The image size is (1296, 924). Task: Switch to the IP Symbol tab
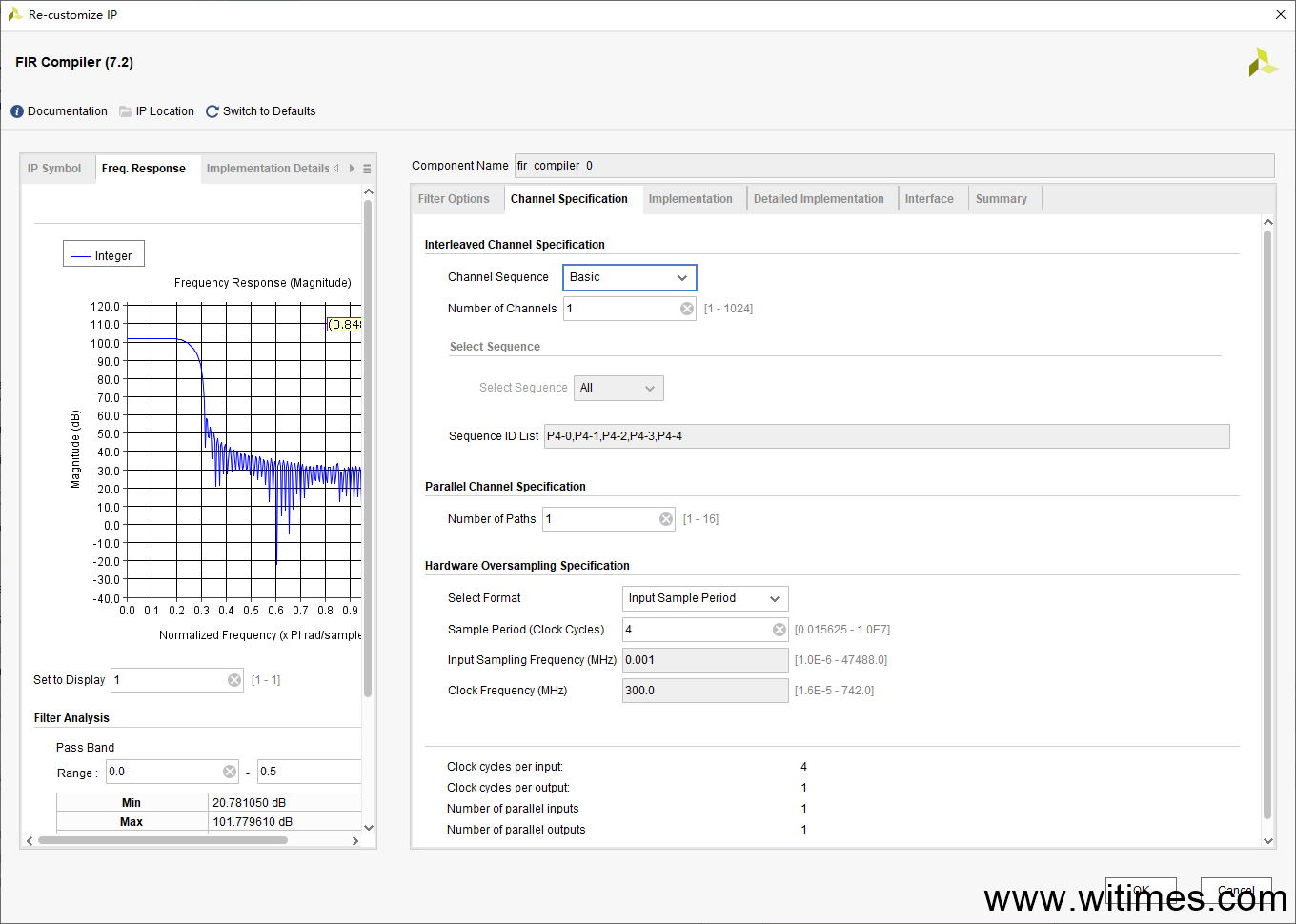54,169
